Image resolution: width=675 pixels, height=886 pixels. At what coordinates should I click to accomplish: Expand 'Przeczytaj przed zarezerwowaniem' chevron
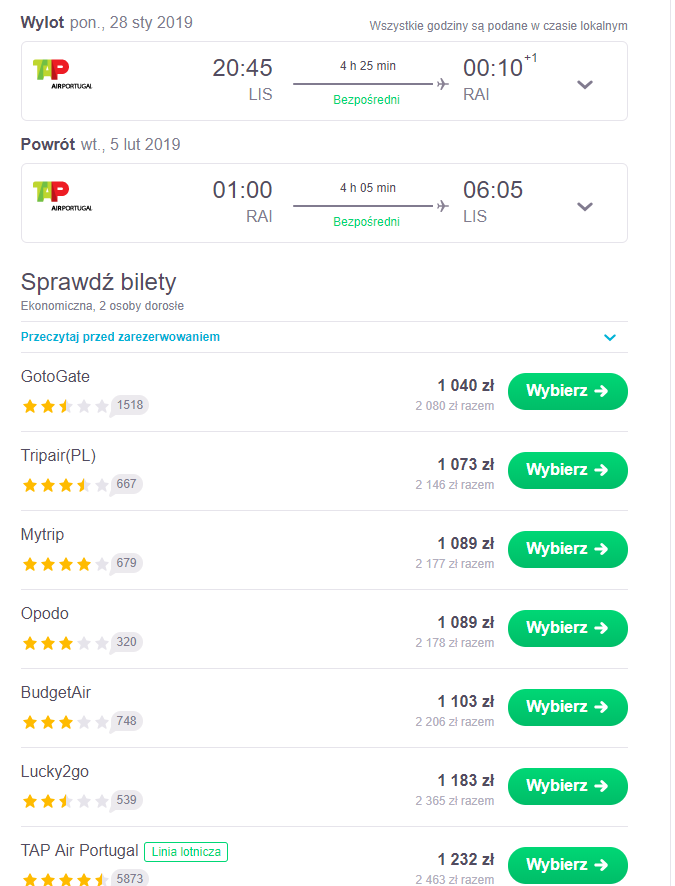[609, 337]
